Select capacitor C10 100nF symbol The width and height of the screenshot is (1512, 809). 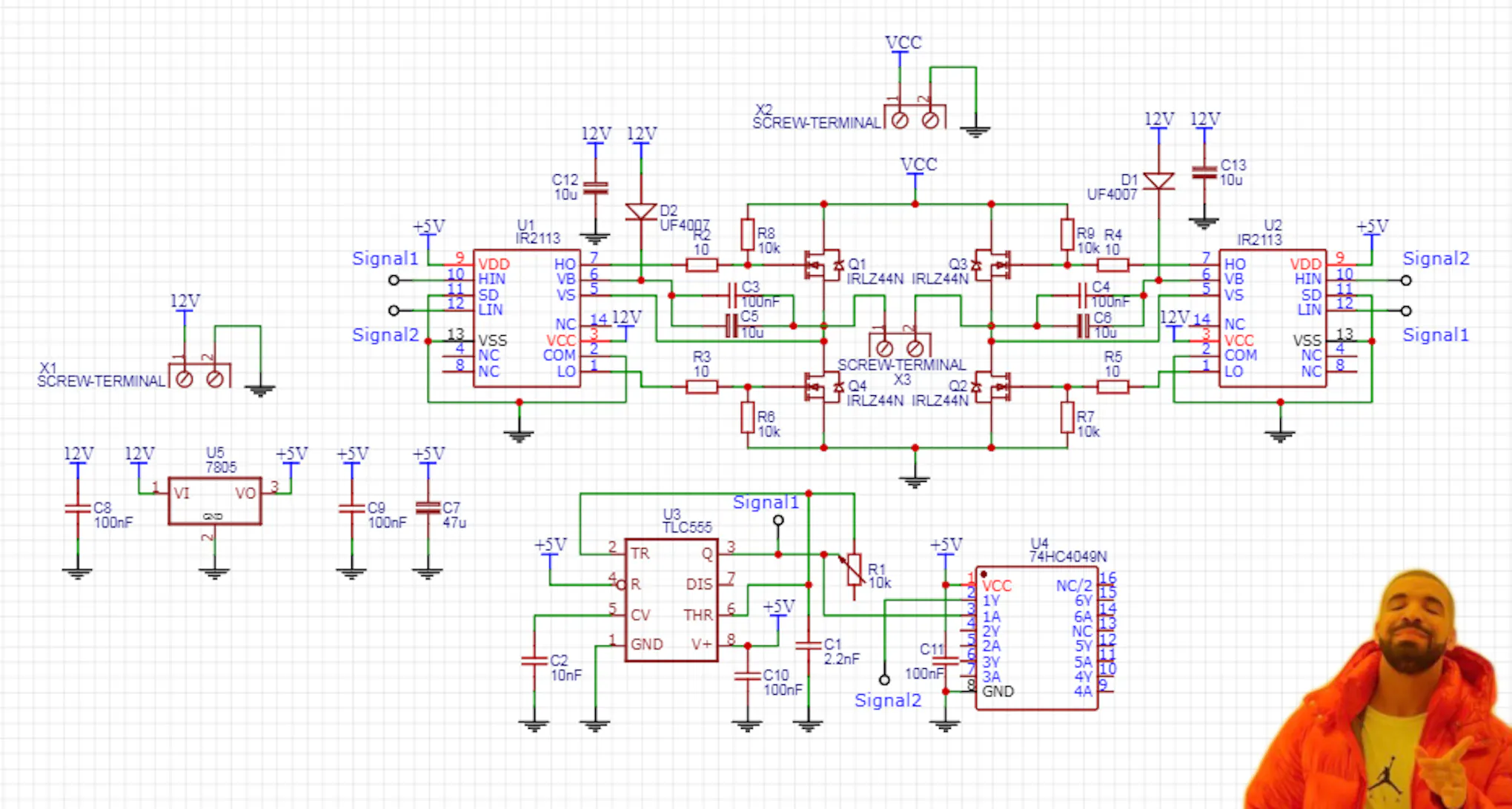[747, 676]
